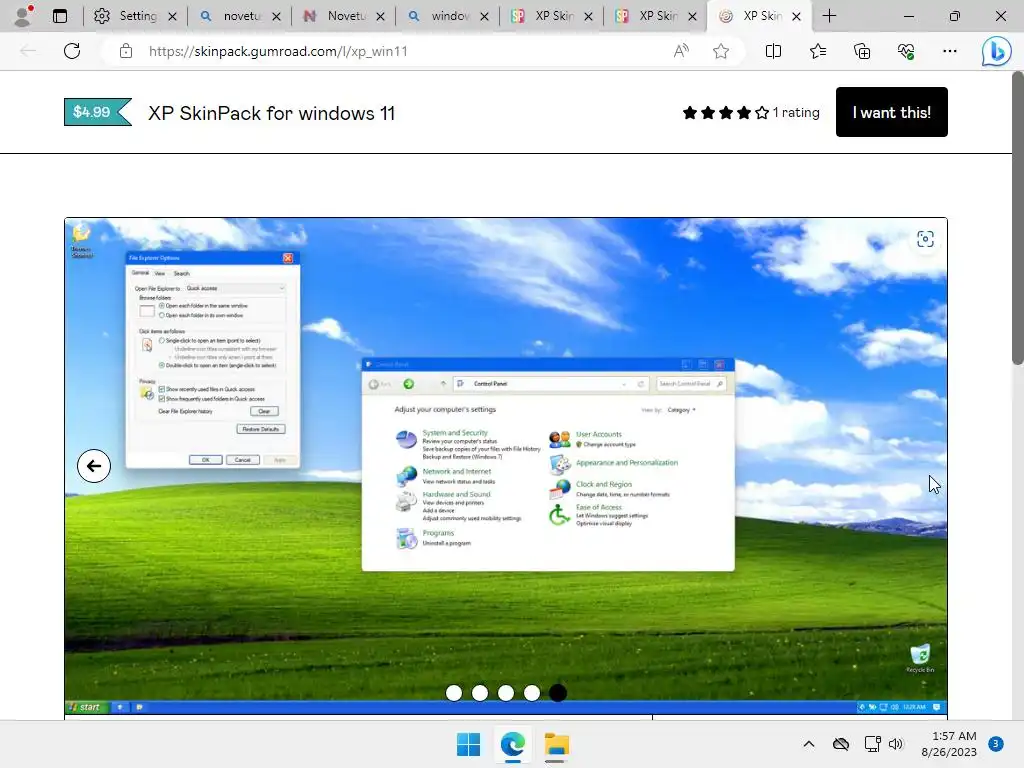Close the active XP Skin tab
This screenshot has height=768, width=1024.
coord(797,16)
